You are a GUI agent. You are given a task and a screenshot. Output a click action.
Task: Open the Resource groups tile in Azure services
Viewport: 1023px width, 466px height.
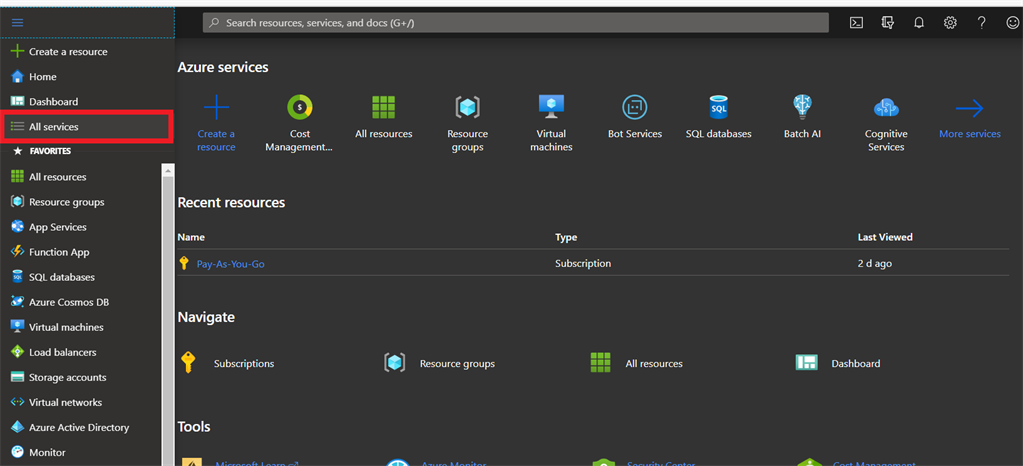point(467,123)
